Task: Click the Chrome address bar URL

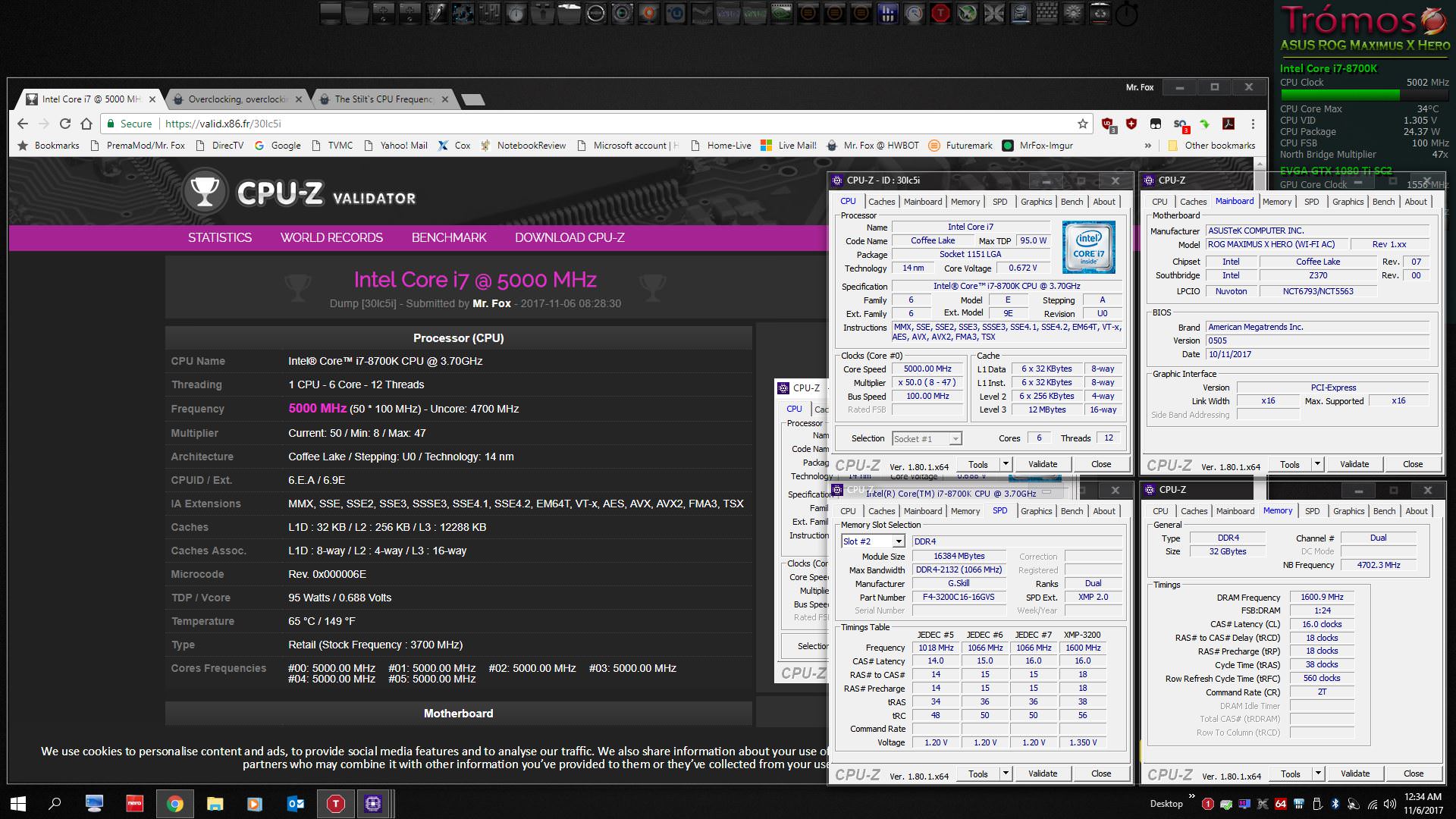Action: pyautogui.click(x=223, y=124)
